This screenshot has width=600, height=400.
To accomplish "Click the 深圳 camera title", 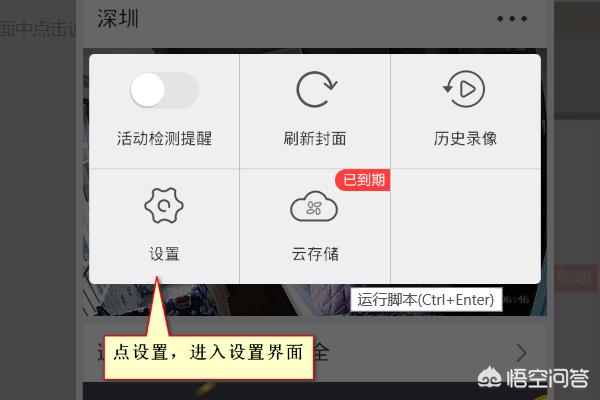I will point(117,18).
